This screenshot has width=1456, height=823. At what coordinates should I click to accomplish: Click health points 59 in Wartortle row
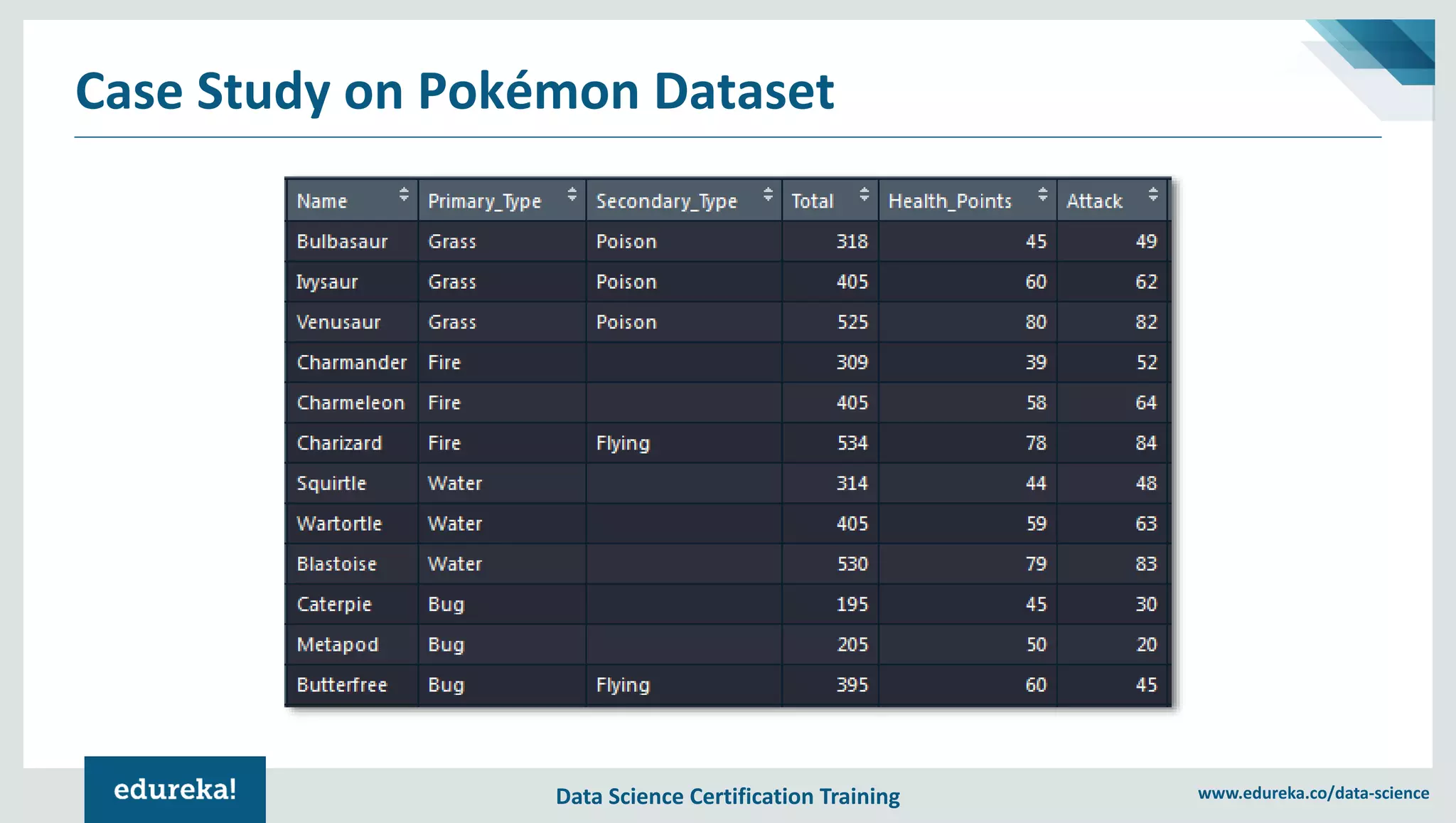1036,524
